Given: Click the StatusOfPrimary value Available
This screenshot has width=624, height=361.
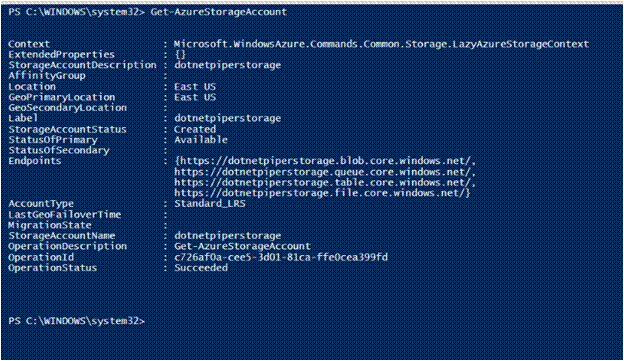Looking at the screenshot, I should click(201, 140).
